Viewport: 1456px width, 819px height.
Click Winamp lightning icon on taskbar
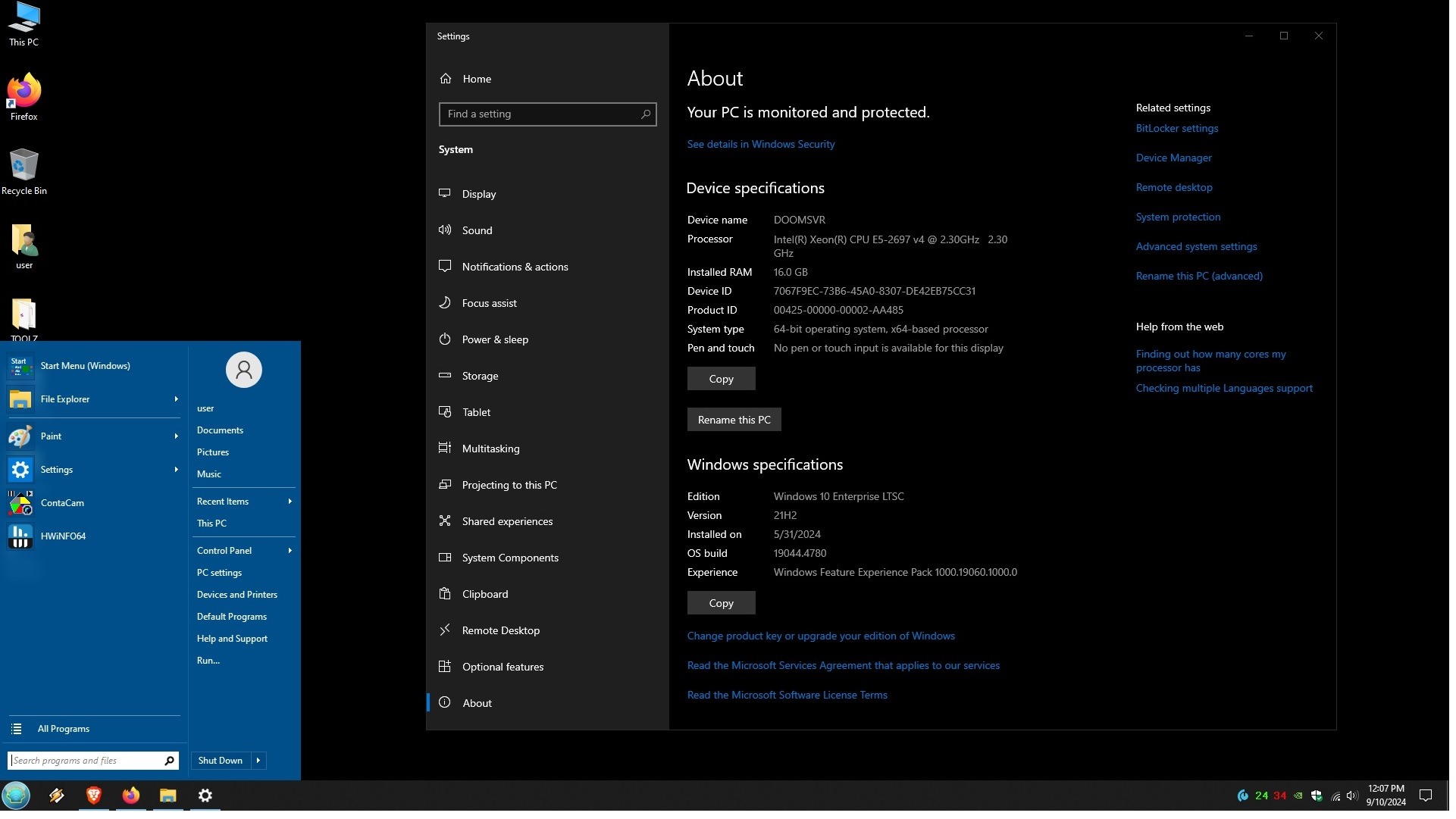coord(57,795)
